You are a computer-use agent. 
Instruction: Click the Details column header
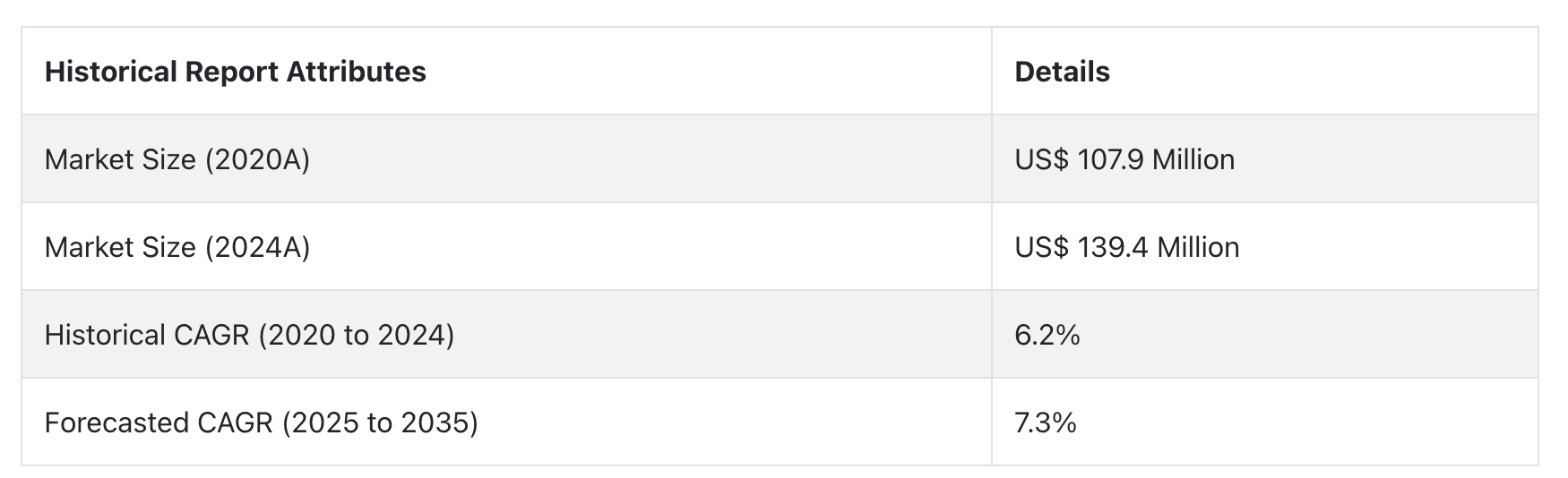click(x=1062, y=72)
